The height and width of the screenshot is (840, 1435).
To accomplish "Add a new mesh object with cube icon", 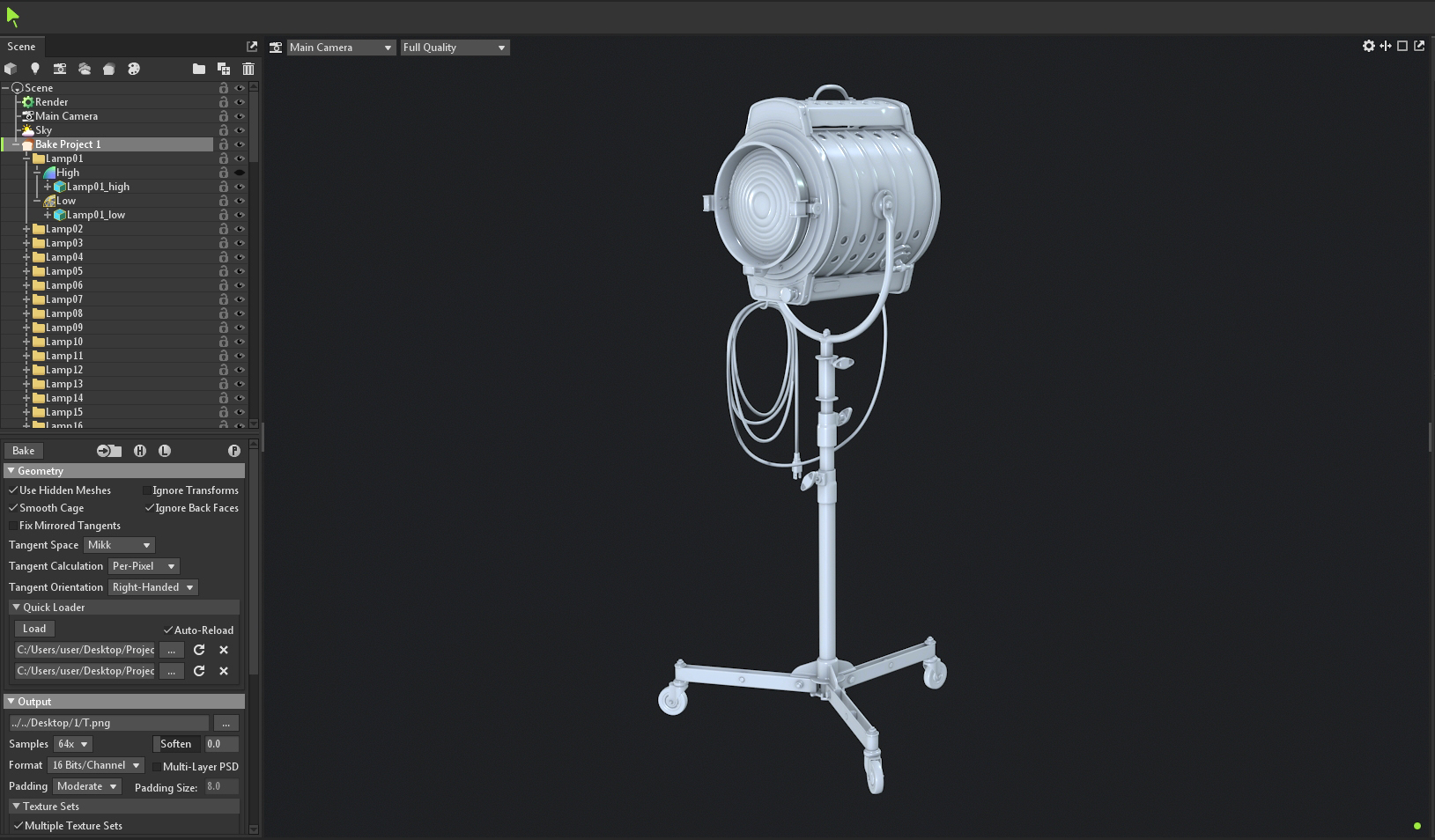I will tap(11, 69).
